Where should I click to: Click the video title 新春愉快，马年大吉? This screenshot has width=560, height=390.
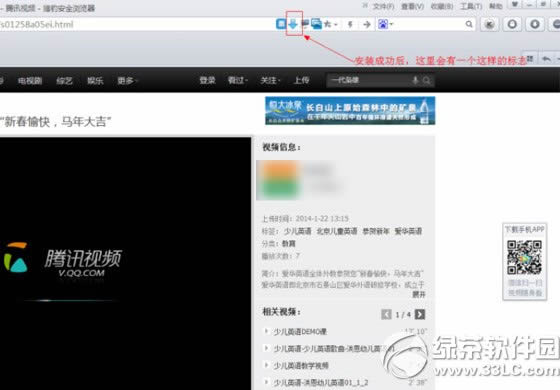tap(55, 122)
